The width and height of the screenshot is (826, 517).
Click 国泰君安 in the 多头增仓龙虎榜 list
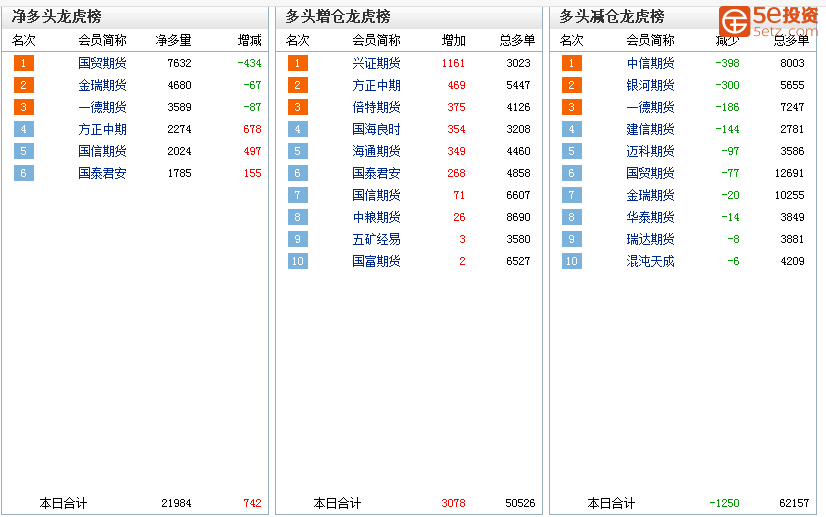pyautogui.click(x=376, y=173)
